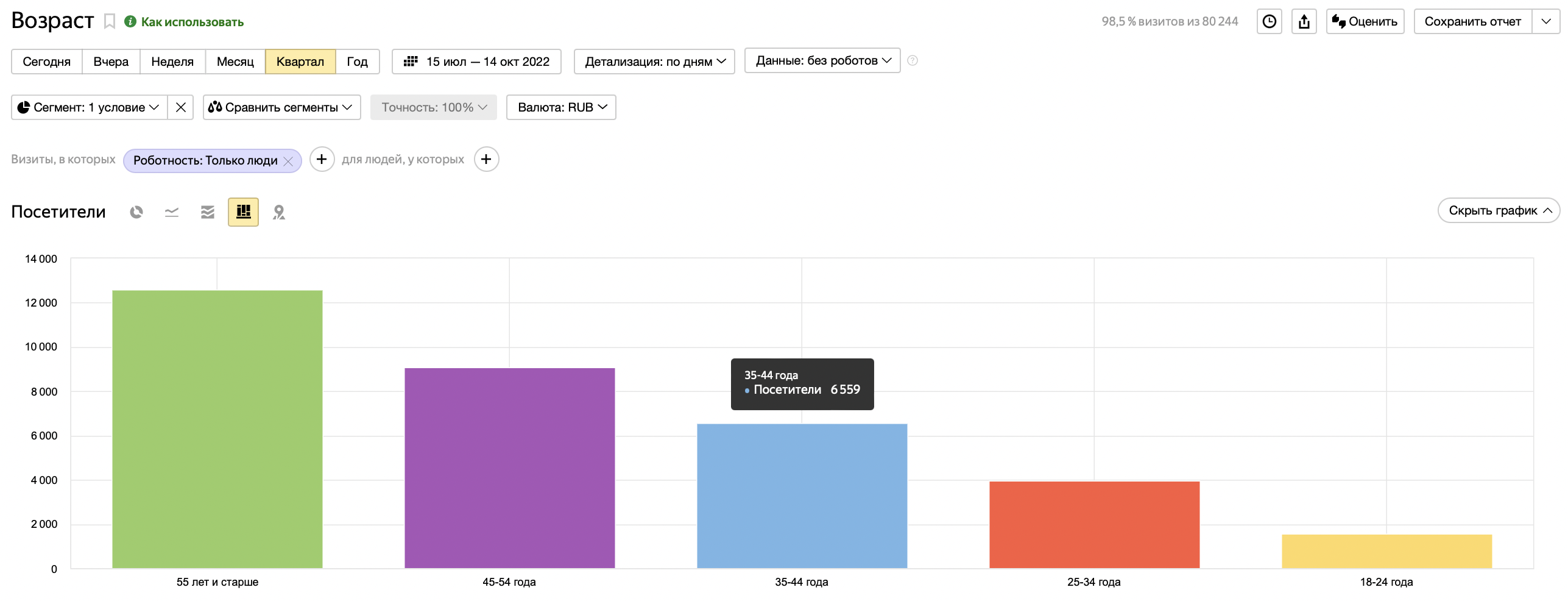Switch to stacked area chart view
The image size is (1568, 601).
pos(208,212)
